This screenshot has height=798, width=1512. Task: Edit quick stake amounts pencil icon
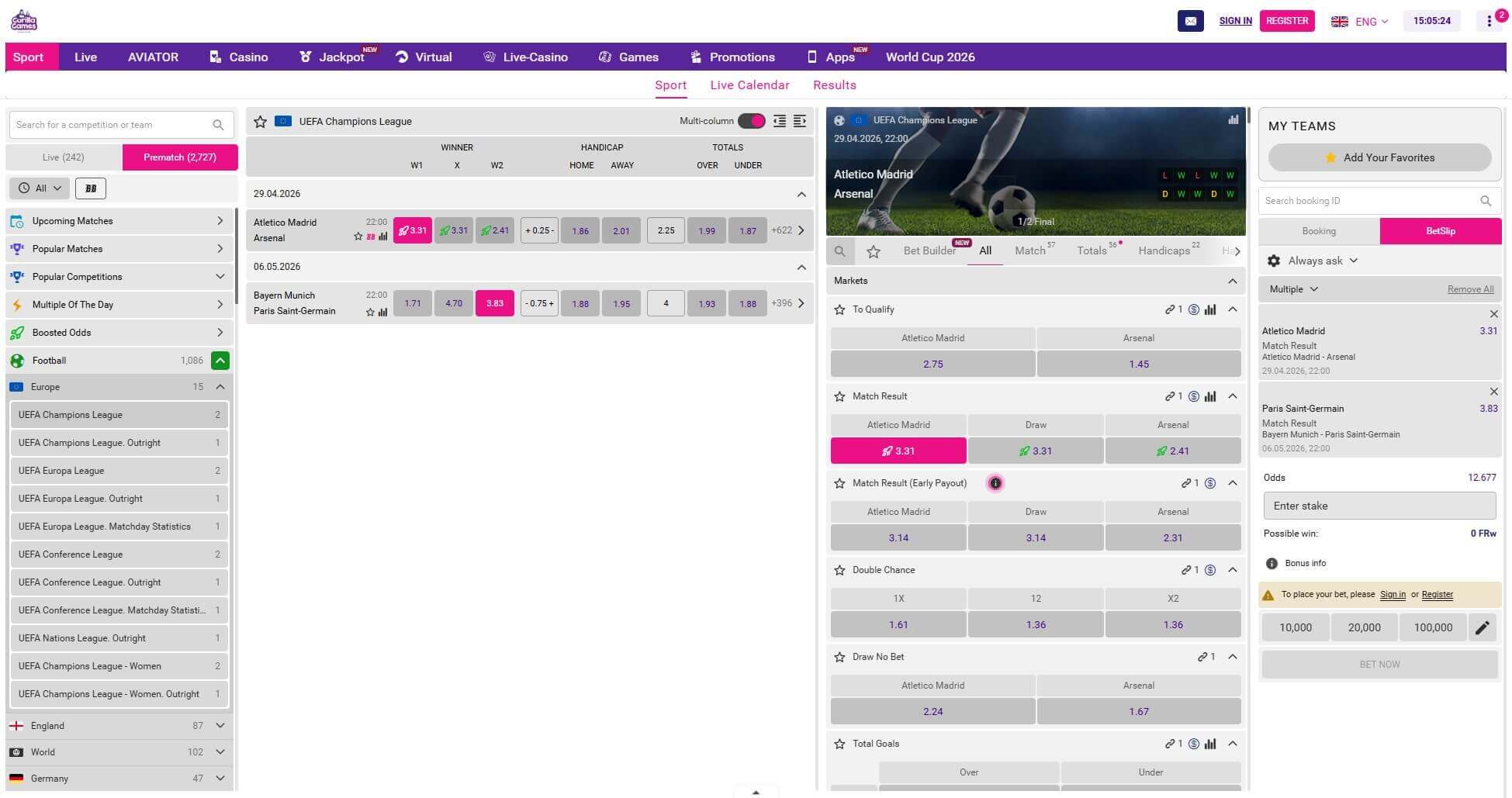coord(1482,627)
